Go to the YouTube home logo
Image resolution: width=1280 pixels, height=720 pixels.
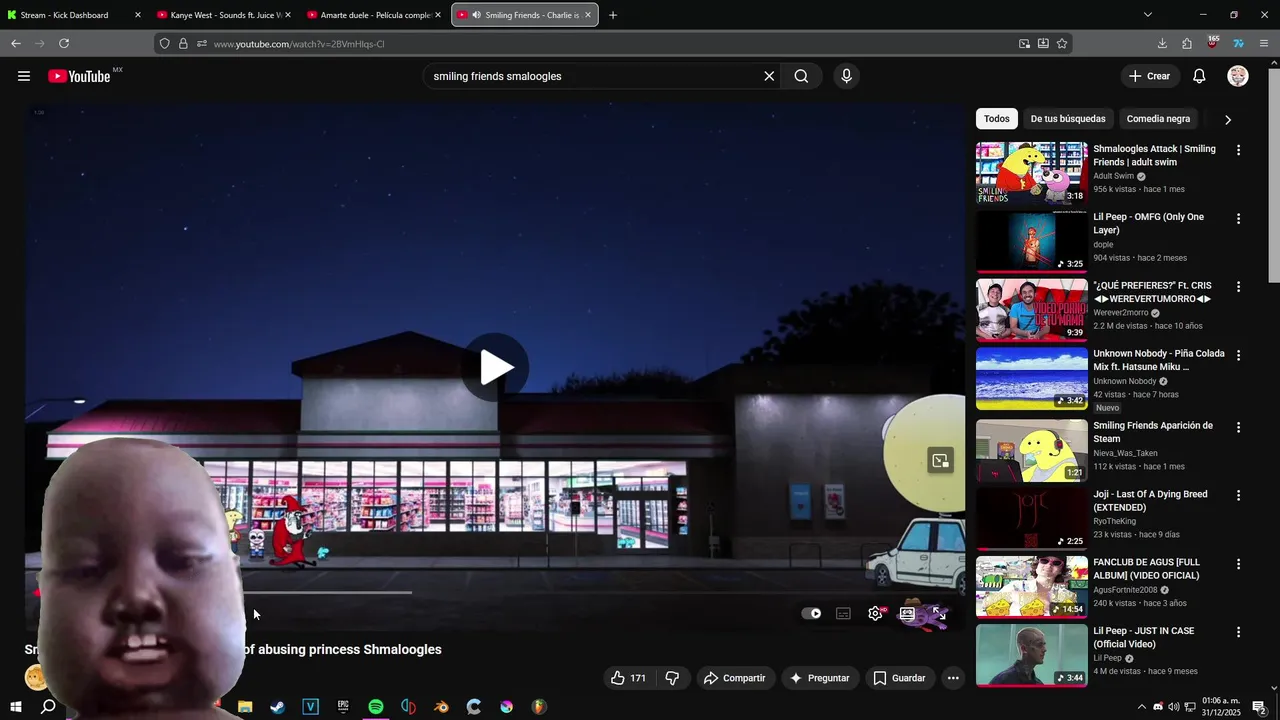(x=79, y=76)
